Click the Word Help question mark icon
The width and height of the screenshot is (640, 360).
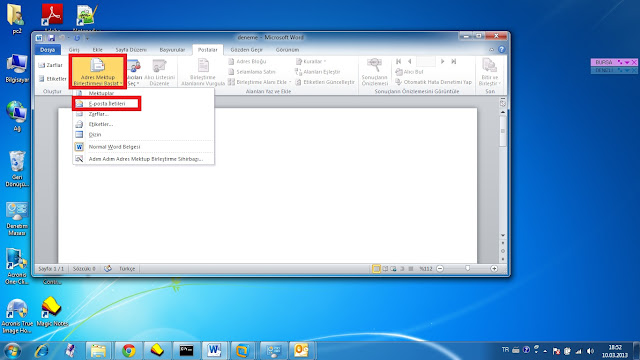click(x=501, y=49)
